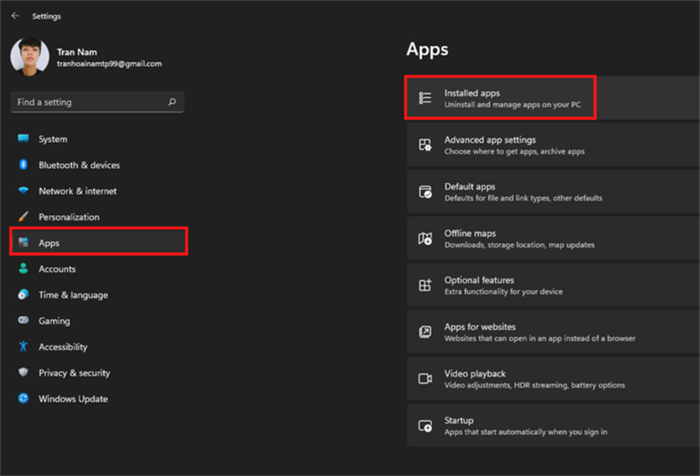Click the Personalization paintbrush icon

tap(23, 217)
